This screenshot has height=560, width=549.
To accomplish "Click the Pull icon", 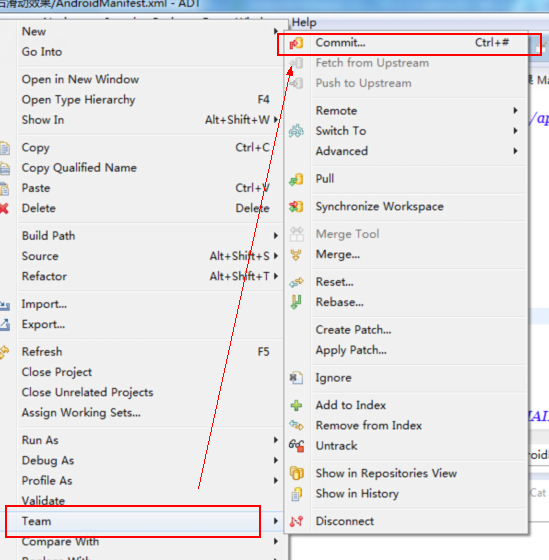I will pos(296,179).
